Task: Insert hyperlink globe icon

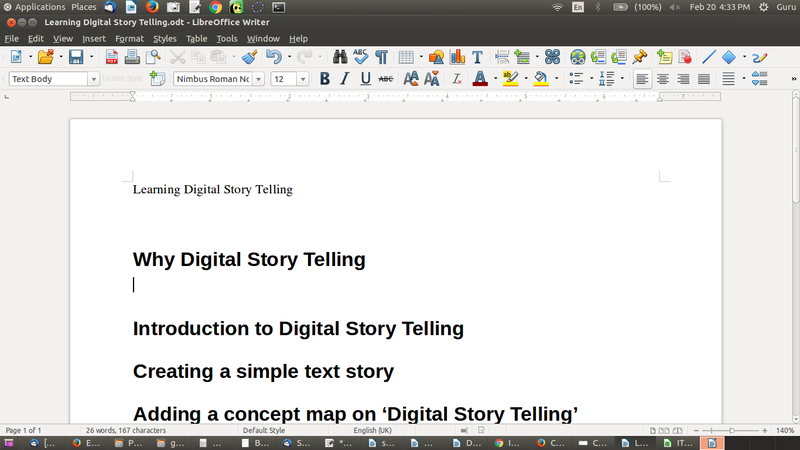Action: [x=578, y=57]
